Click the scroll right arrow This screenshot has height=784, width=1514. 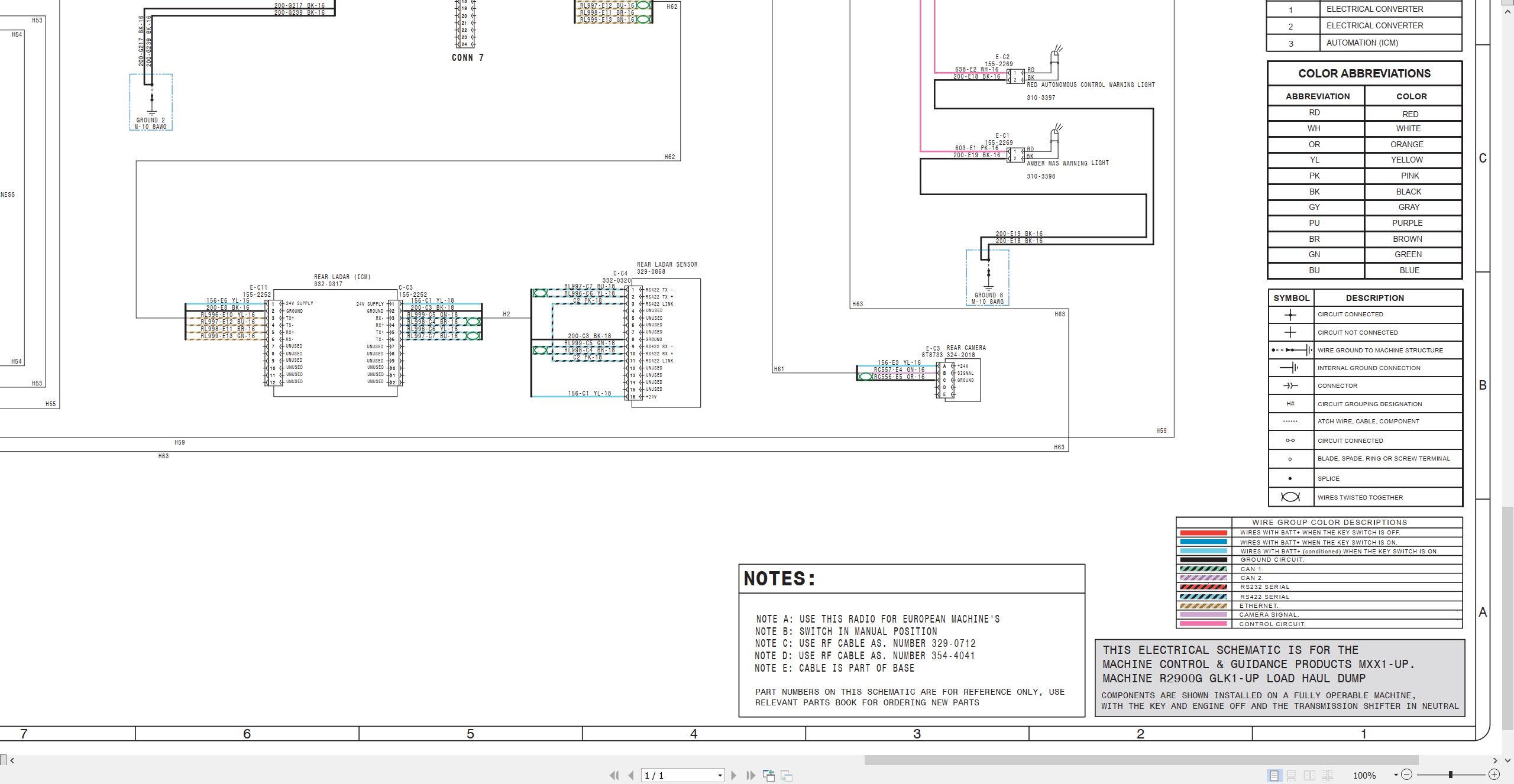pyautogui.click(x=1495, y=760)
